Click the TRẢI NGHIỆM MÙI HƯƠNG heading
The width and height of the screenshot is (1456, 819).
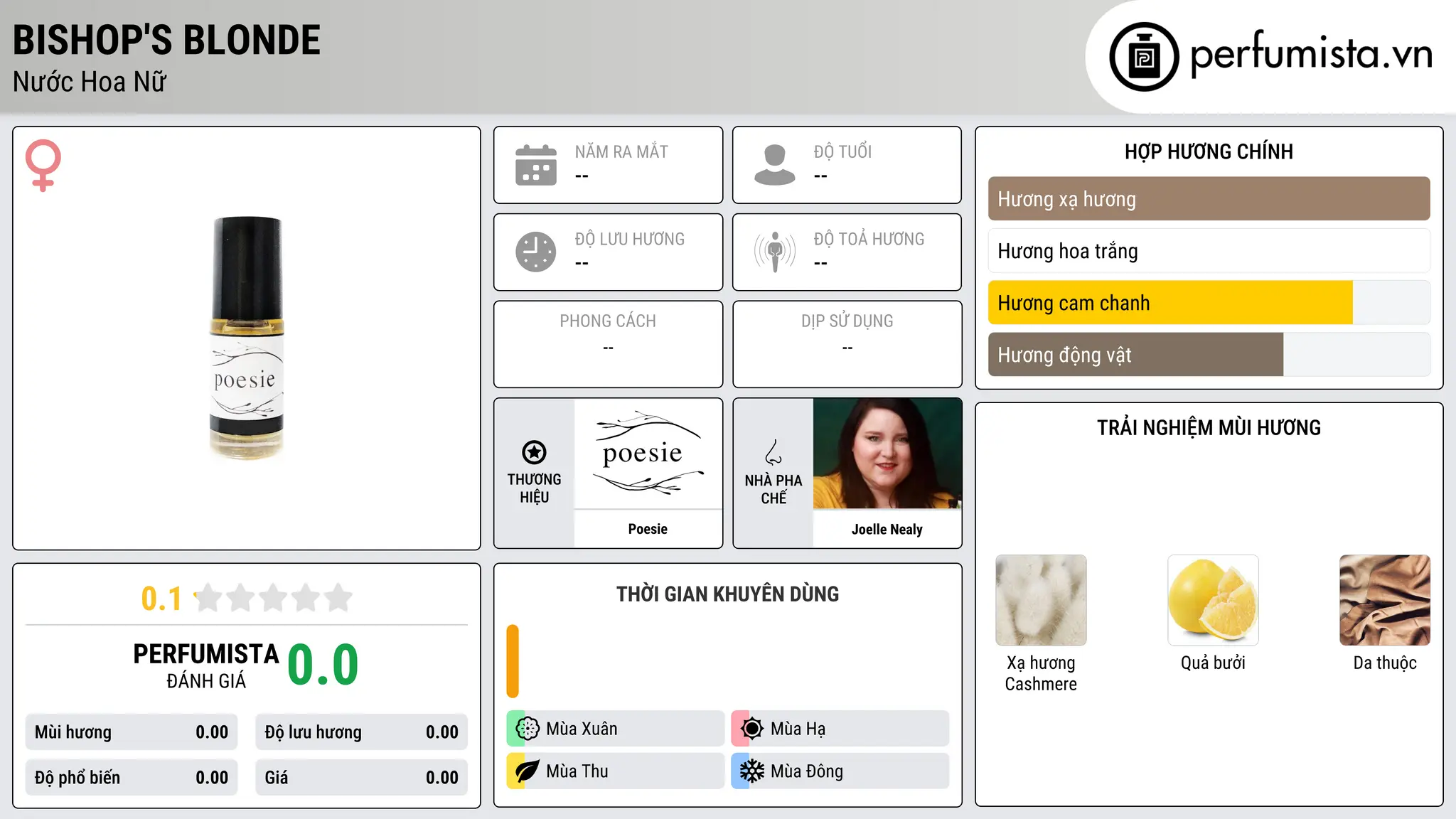[x=1209, y=428]
